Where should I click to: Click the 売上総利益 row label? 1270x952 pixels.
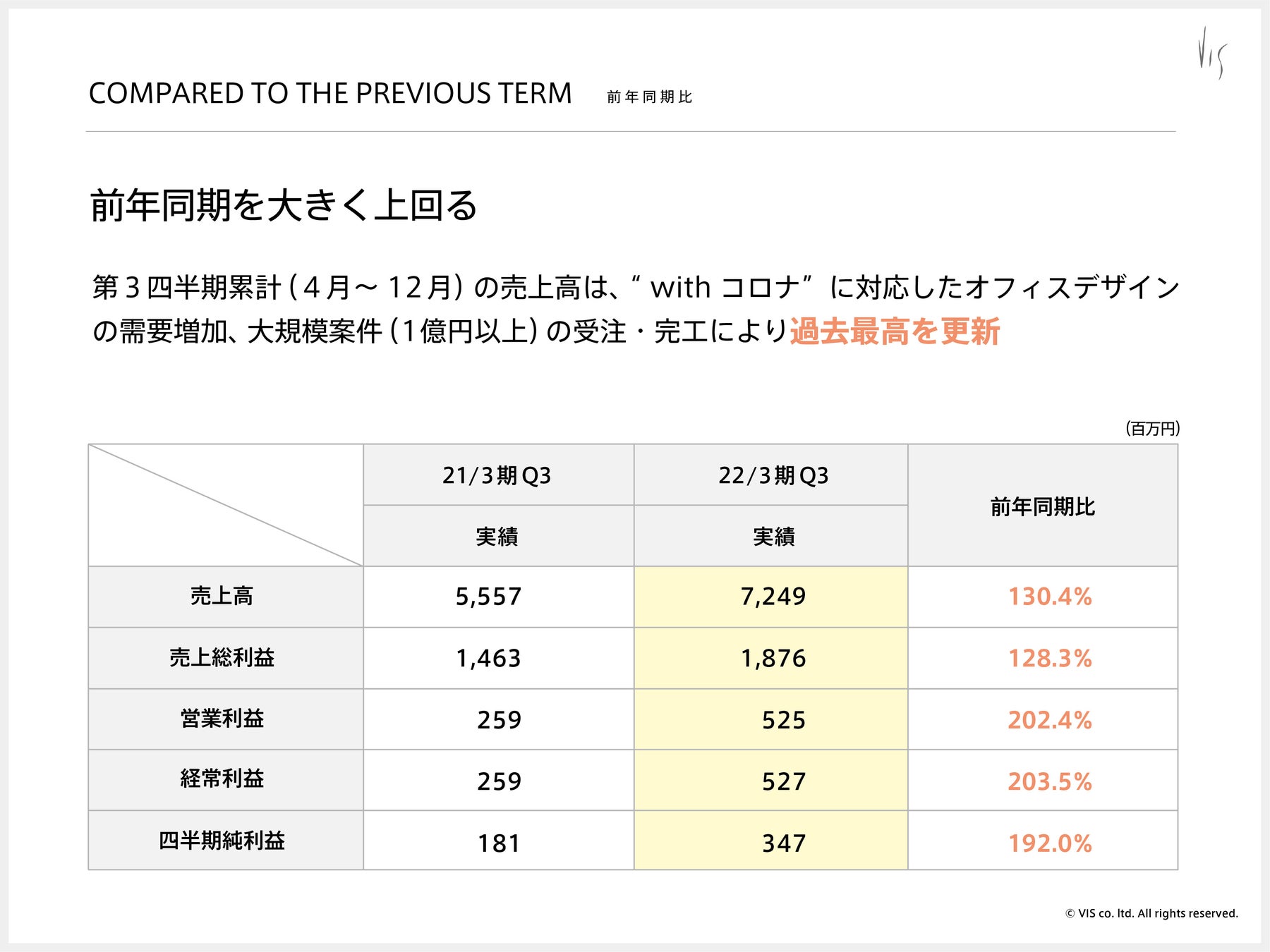coord(222,658)
